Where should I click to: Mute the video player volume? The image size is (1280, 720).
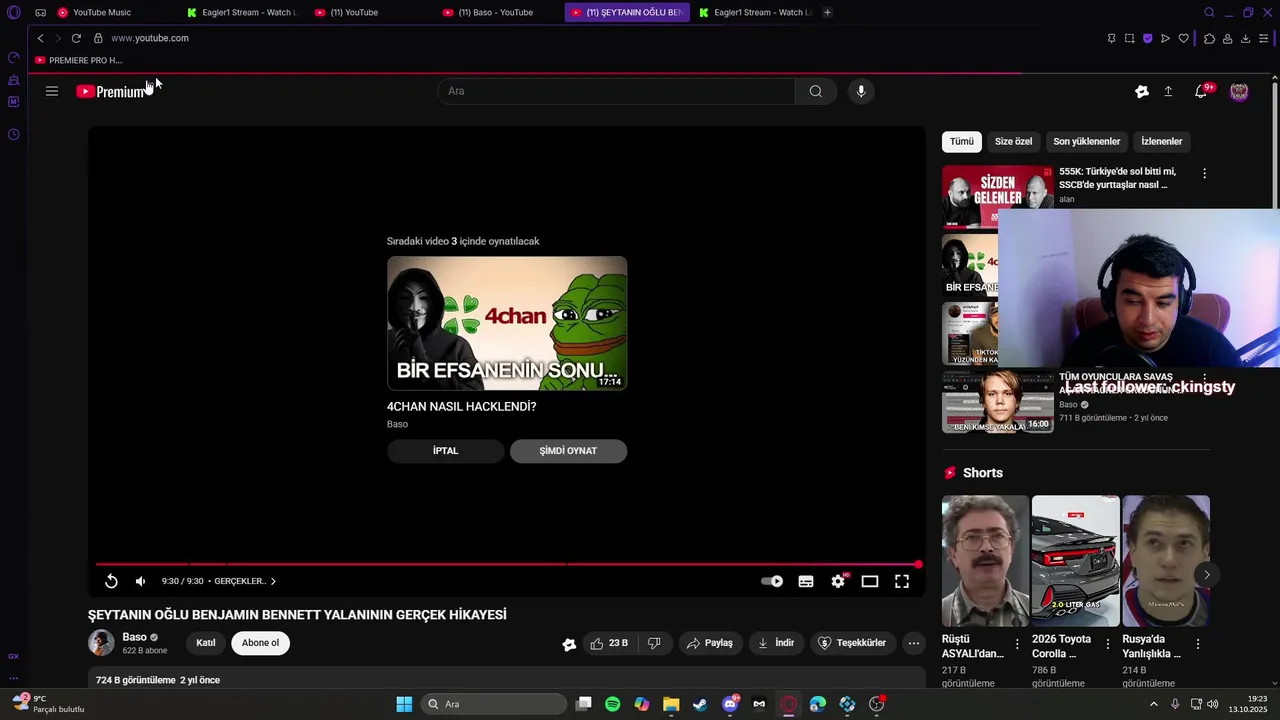(141, 581)
